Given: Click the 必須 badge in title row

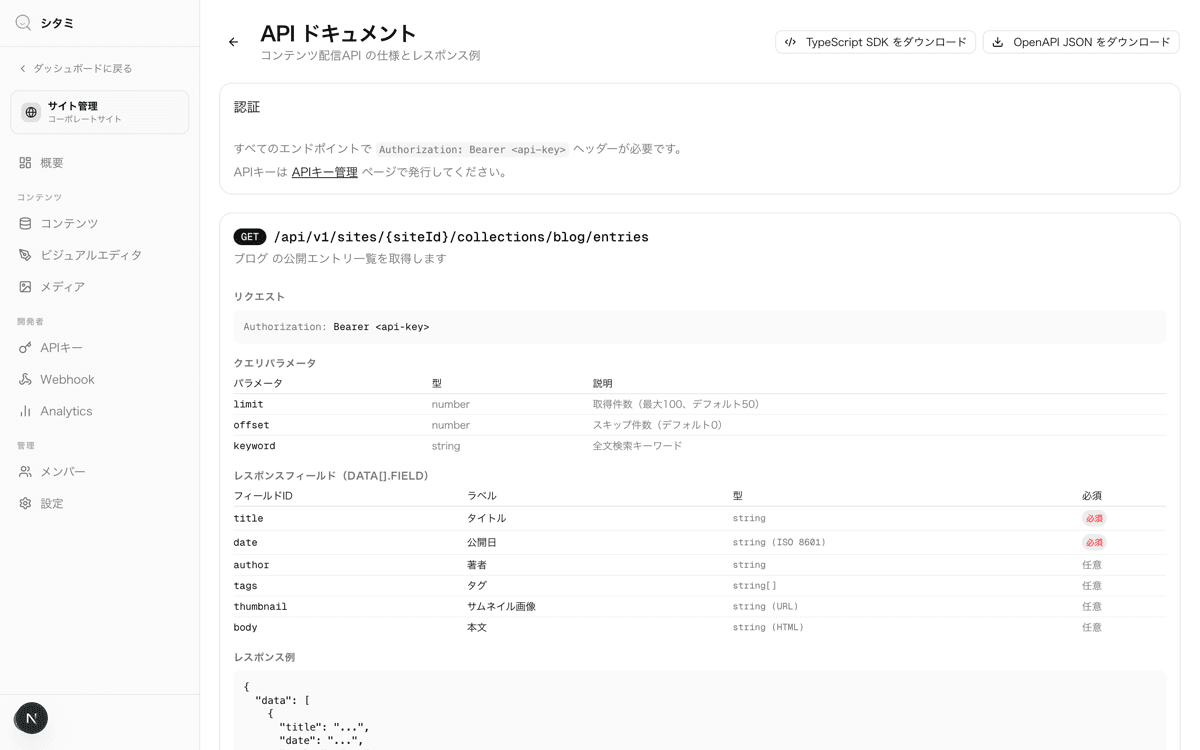Looking at the screenshot, I should point(1094,518).
